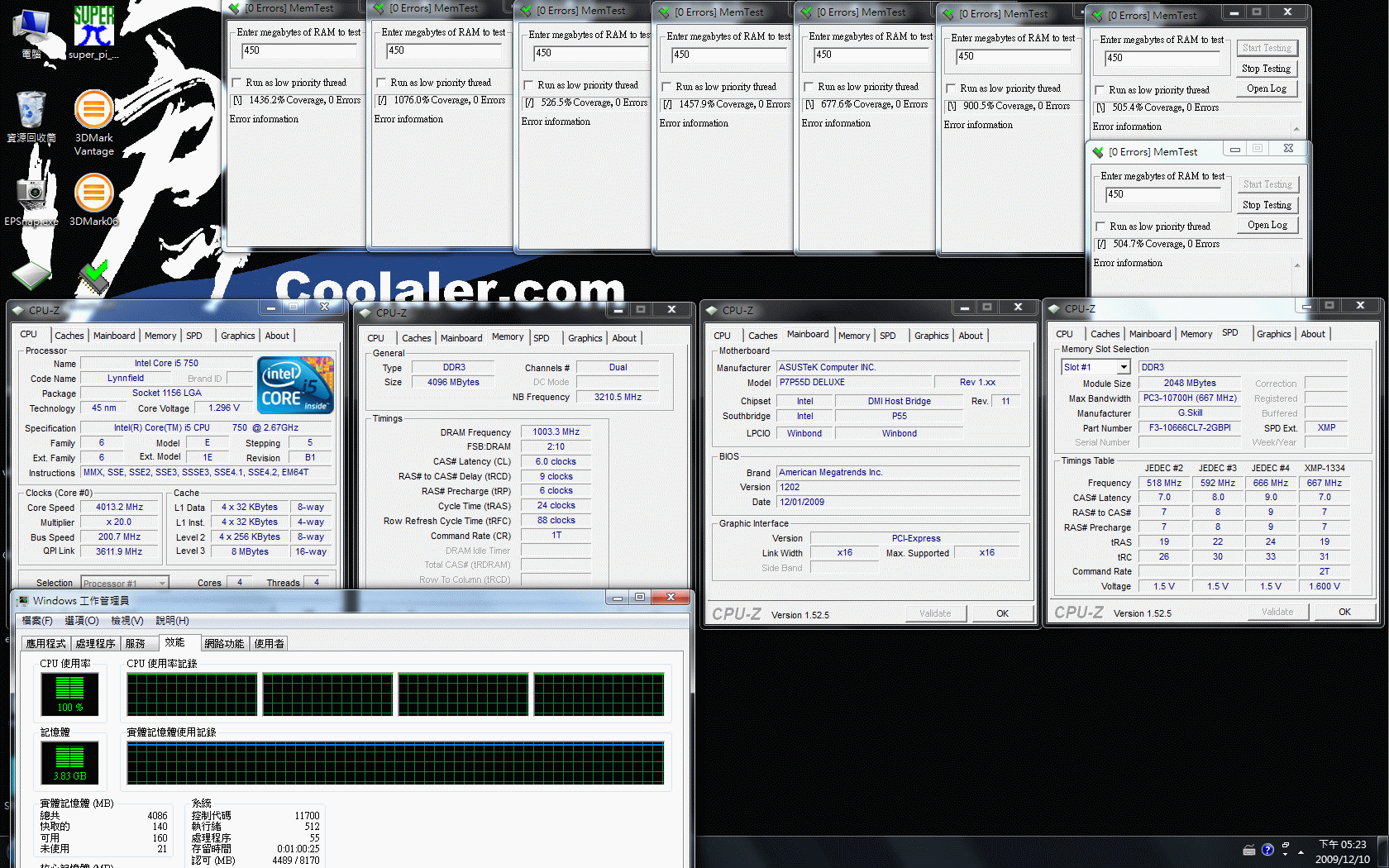Viewport: 1389px width, 868px height.
Task: Select the 3DMark06 desktop icon
Action: click(93, 198)
